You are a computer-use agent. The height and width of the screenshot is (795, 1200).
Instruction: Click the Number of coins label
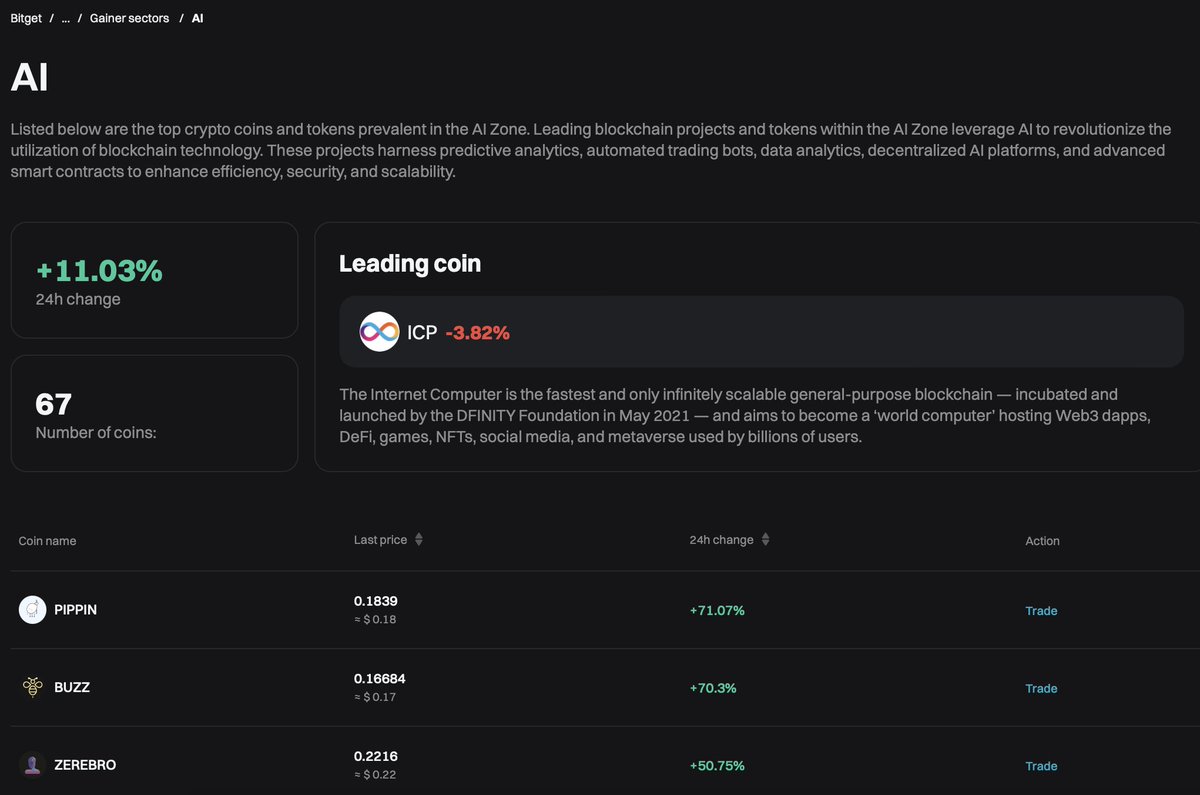(x=97, y=433)
